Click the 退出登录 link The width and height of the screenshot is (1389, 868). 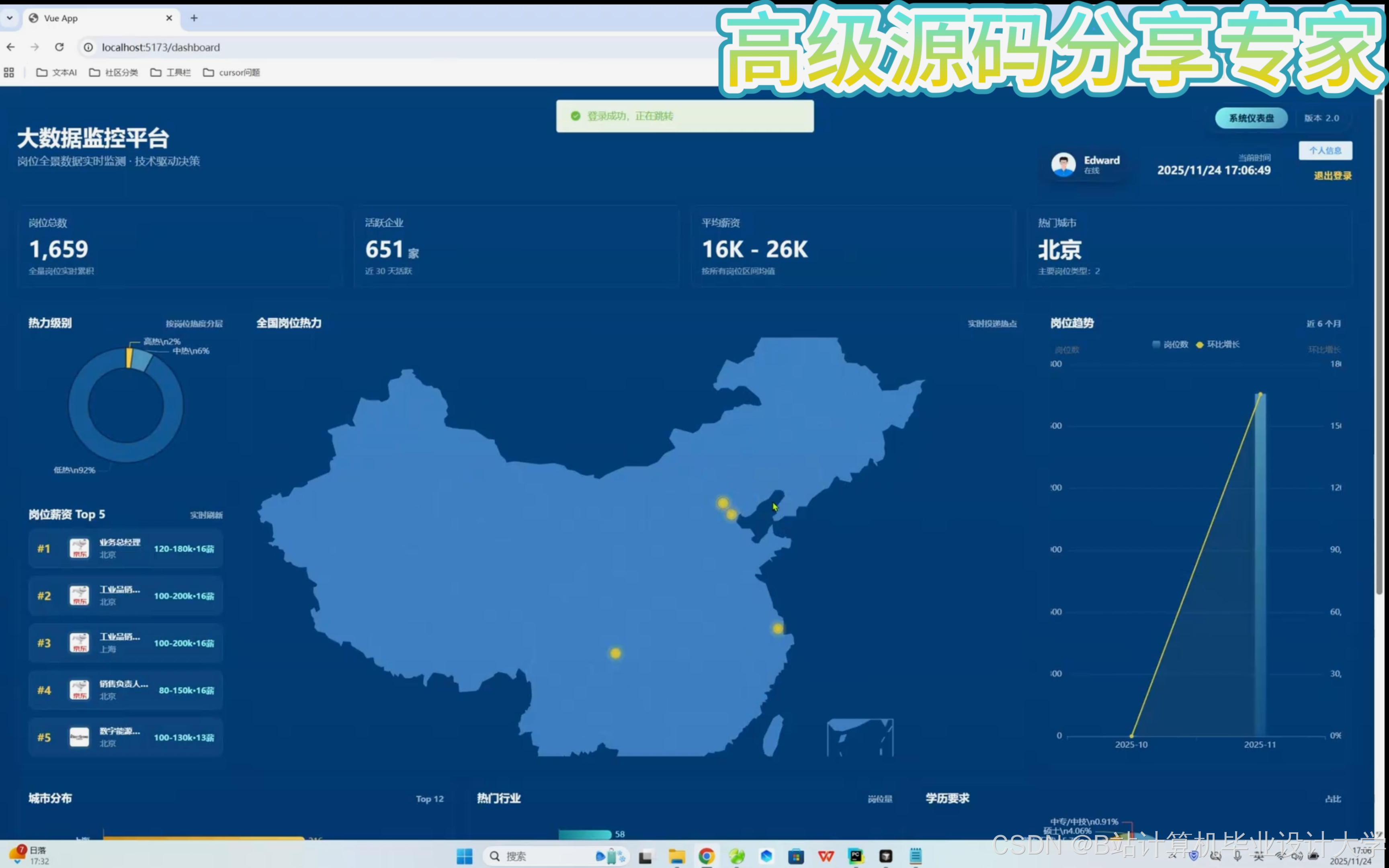point(1332,176)
